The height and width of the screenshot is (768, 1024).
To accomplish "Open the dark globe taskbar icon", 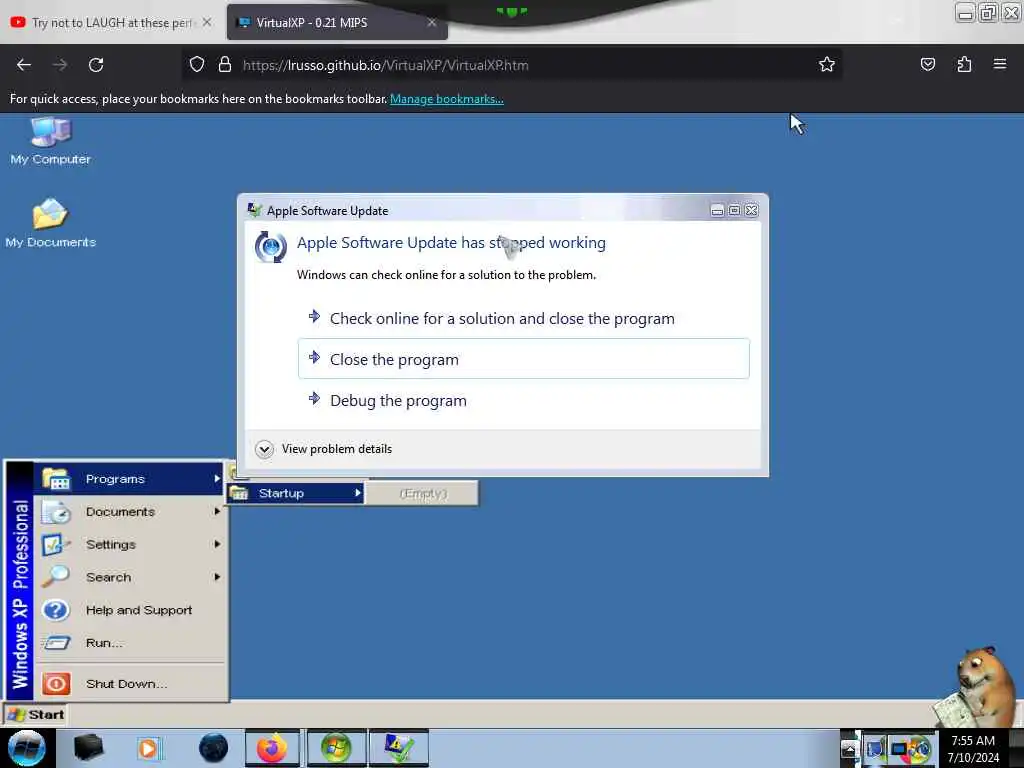I will 214,748.
